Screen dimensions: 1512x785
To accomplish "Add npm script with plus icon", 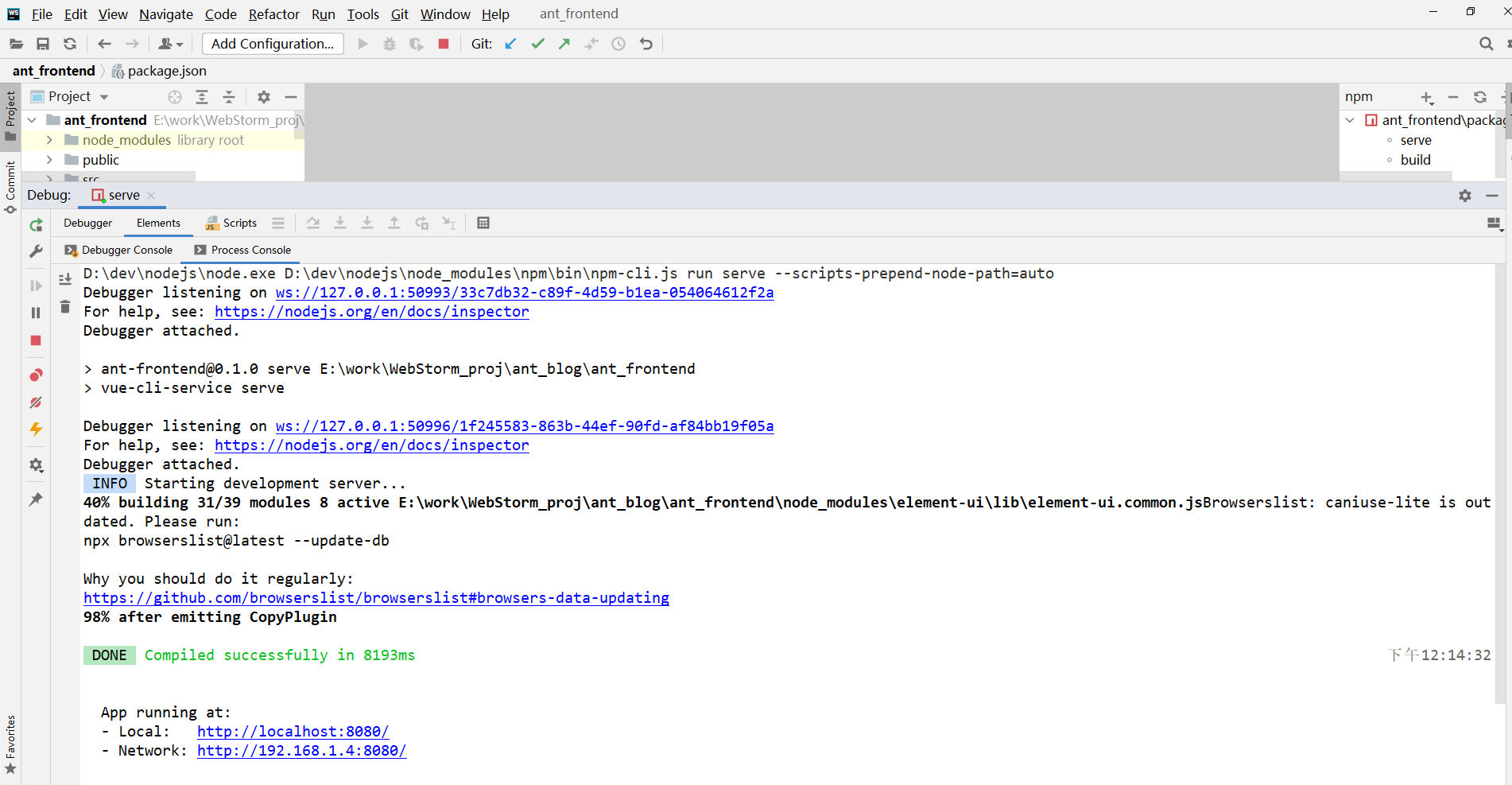I will tap(1427, 97).
